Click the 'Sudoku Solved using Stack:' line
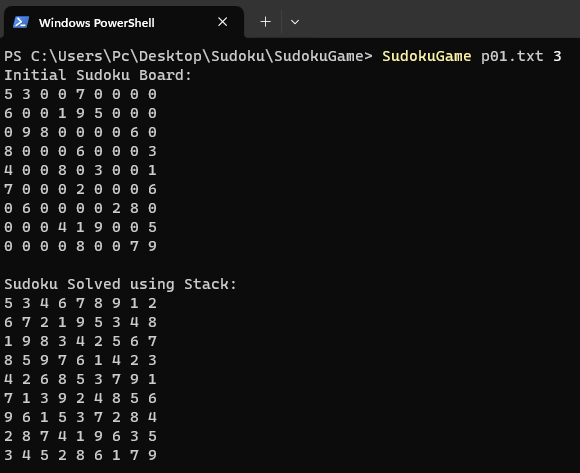 [120, 284]
